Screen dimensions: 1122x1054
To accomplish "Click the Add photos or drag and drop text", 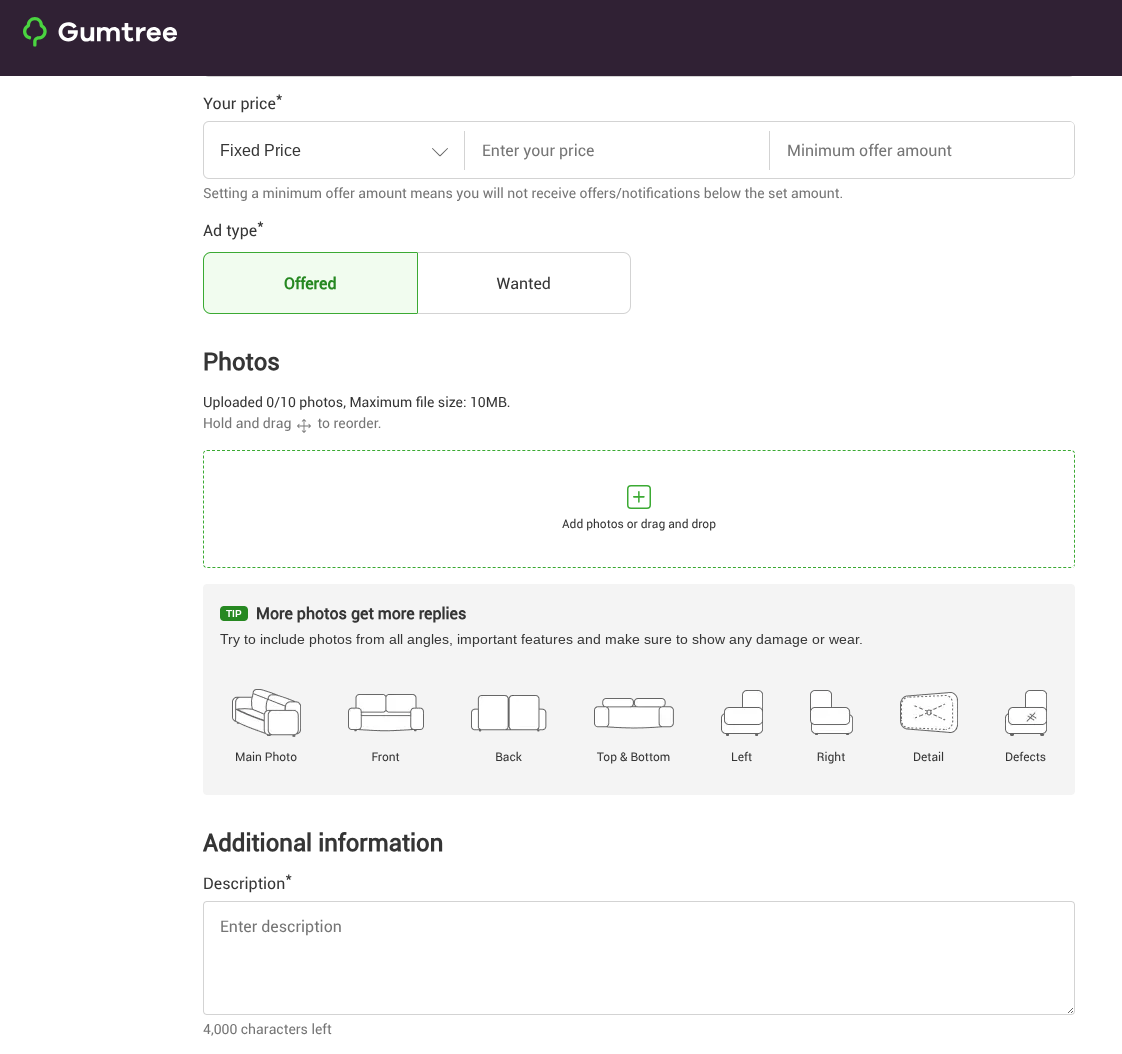I will click(639, 524).
